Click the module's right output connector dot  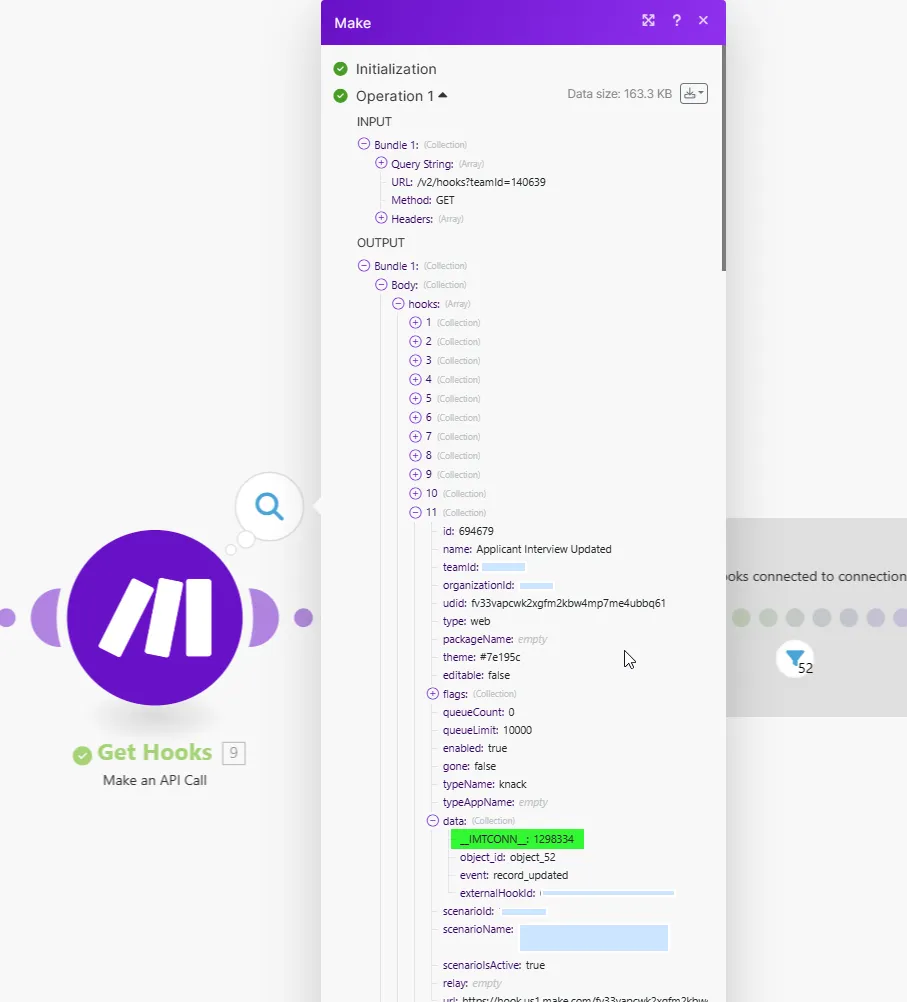click(304, 617)
